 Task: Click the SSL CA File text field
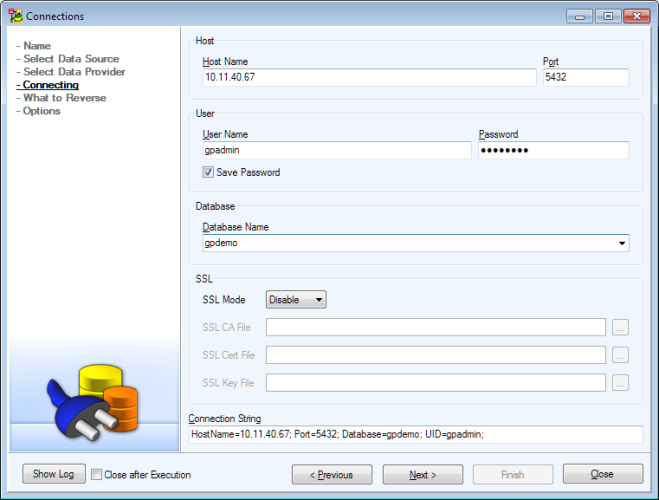436,327
